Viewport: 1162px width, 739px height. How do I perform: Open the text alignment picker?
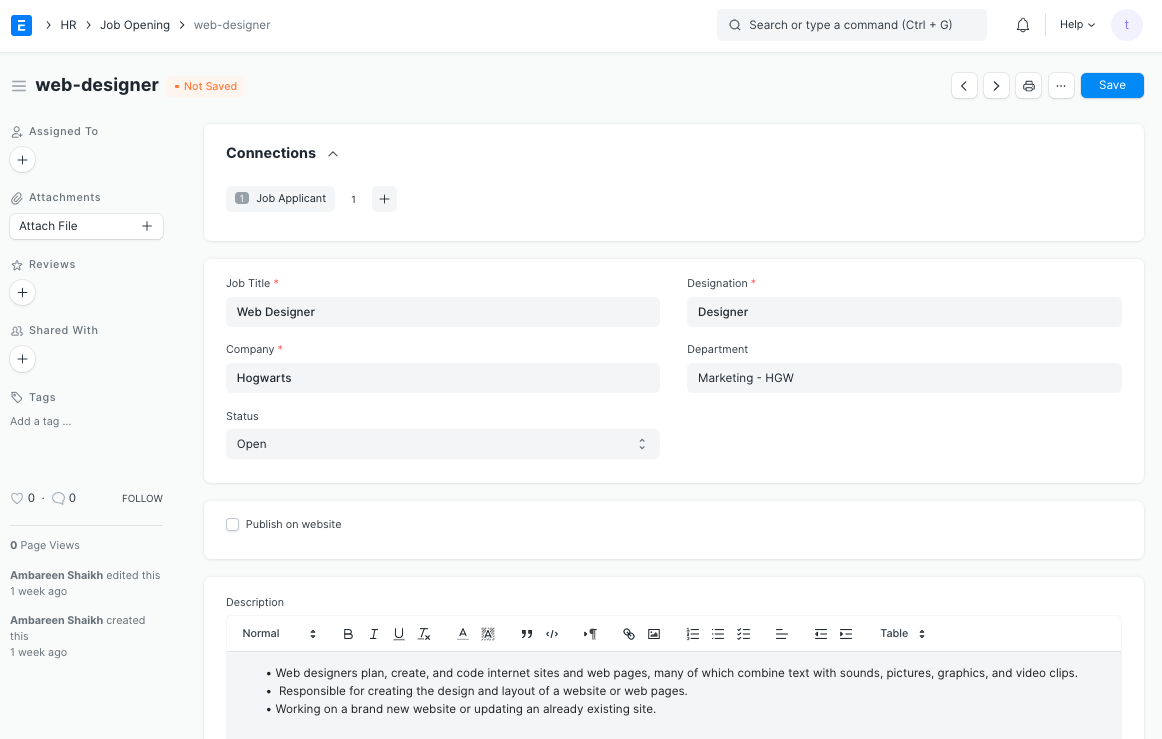click(781, 634)
